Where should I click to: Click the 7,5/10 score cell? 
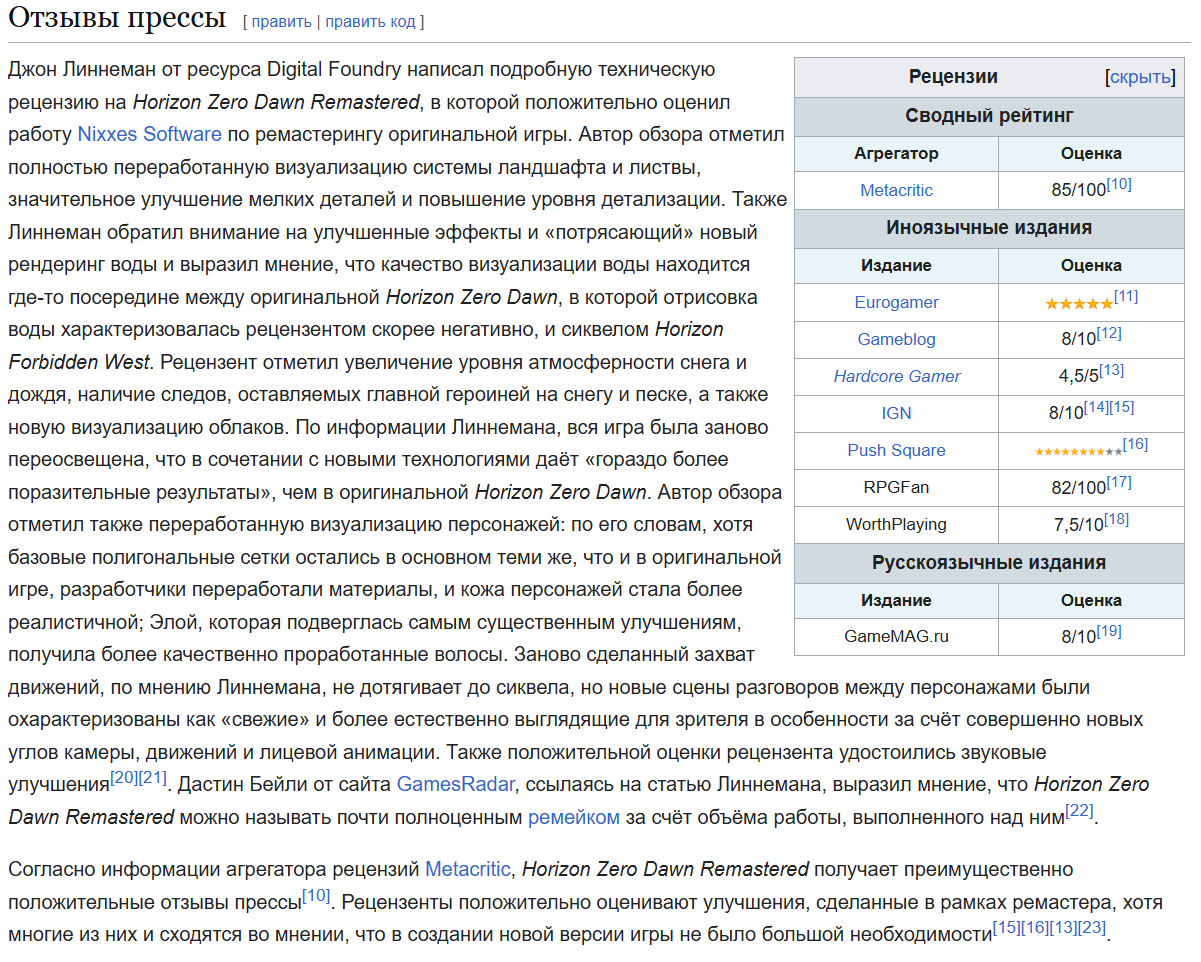1091,524
